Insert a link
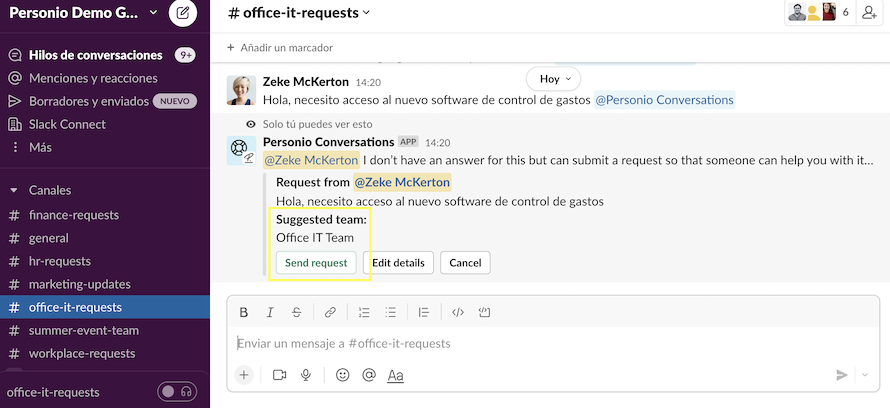This screenshot has width=890, height=408. click(330, 312)
